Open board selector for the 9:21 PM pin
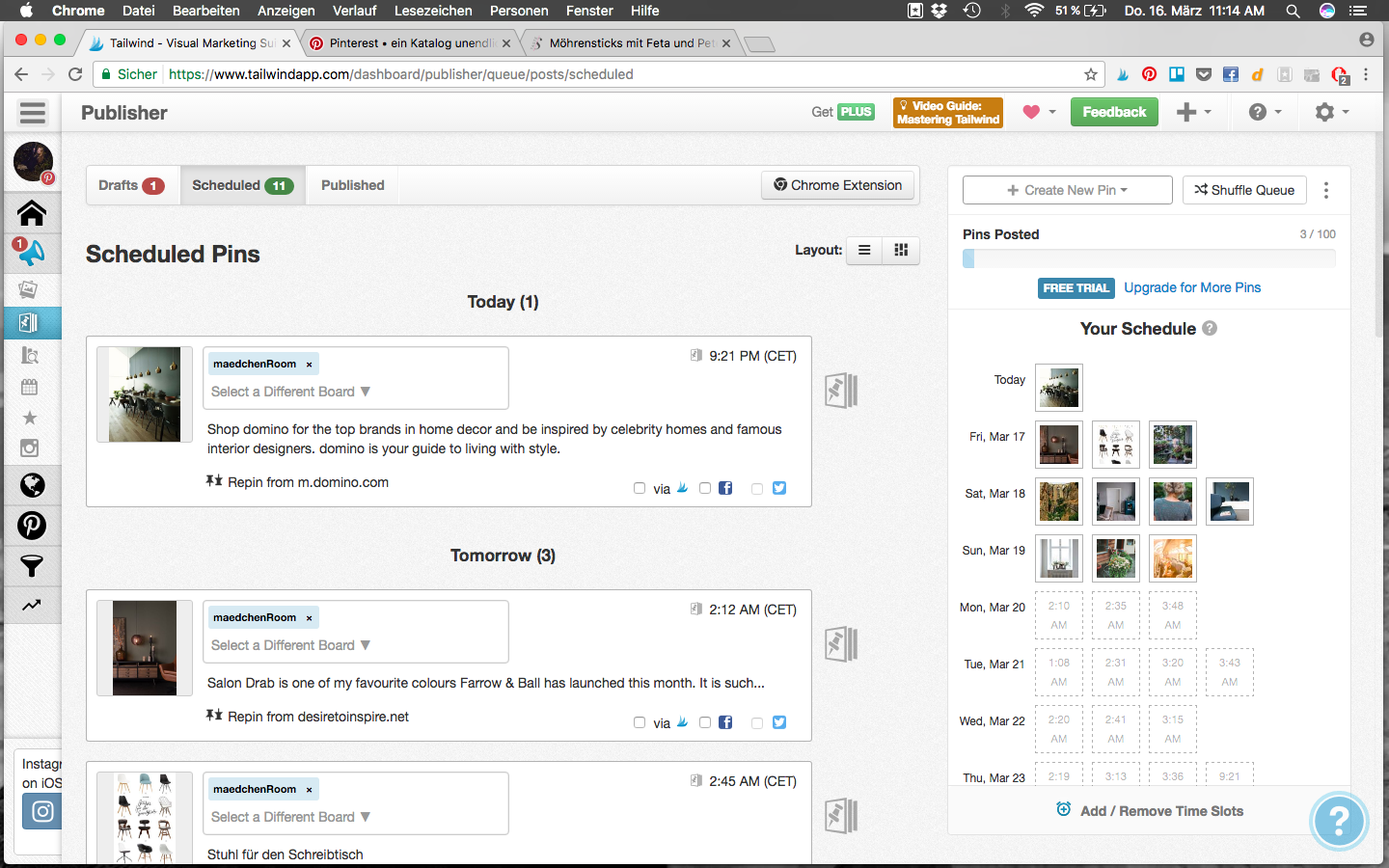 [x=290, y=392]
